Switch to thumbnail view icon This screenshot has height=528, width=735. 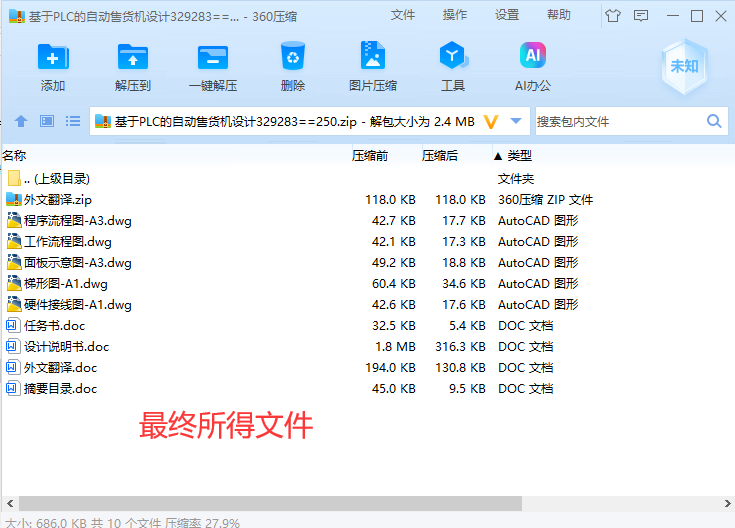pyautogui.click(x=46, y=121)
